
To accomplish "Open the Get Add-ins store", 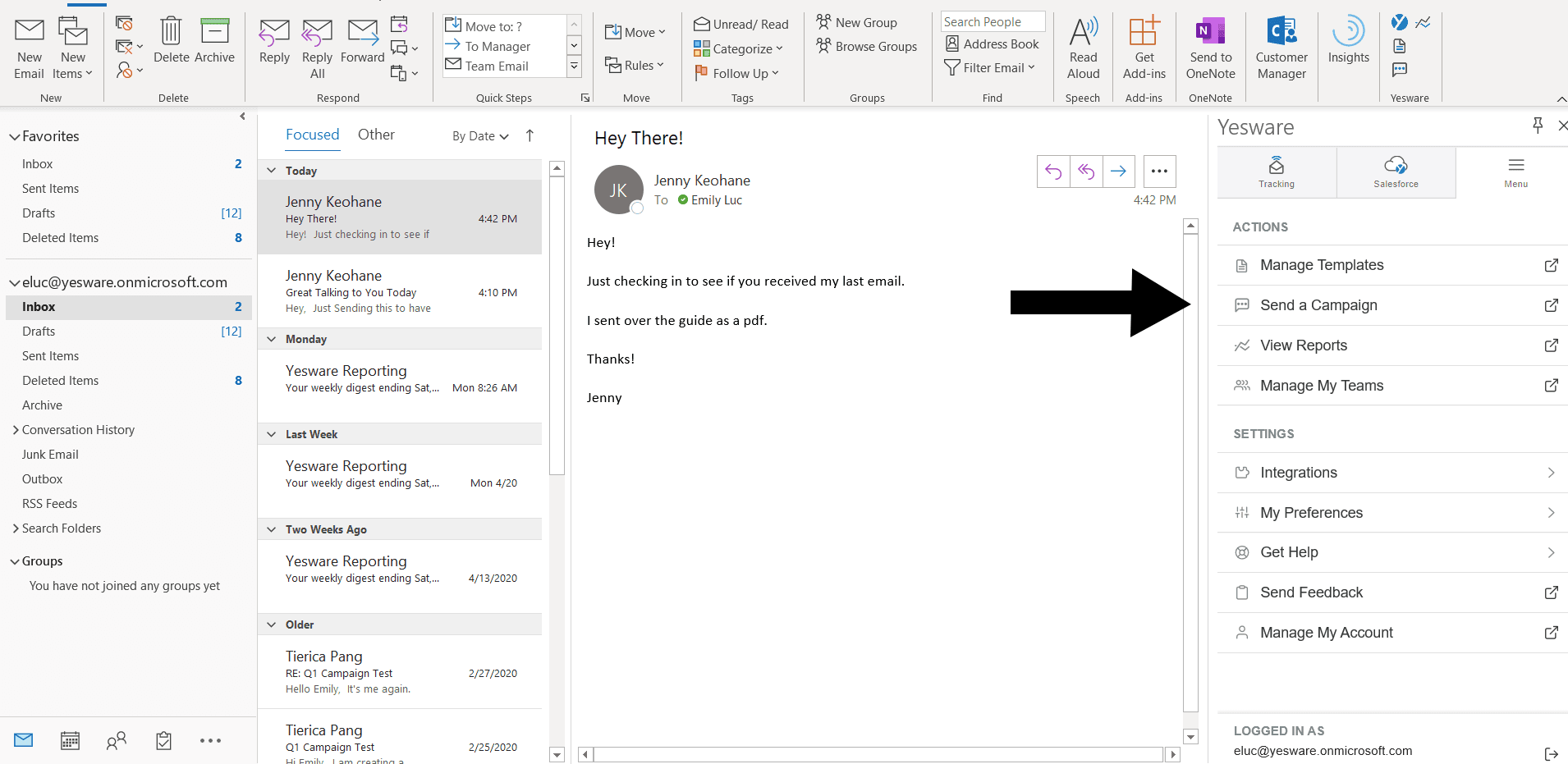I will click(x=1144, y=48).
